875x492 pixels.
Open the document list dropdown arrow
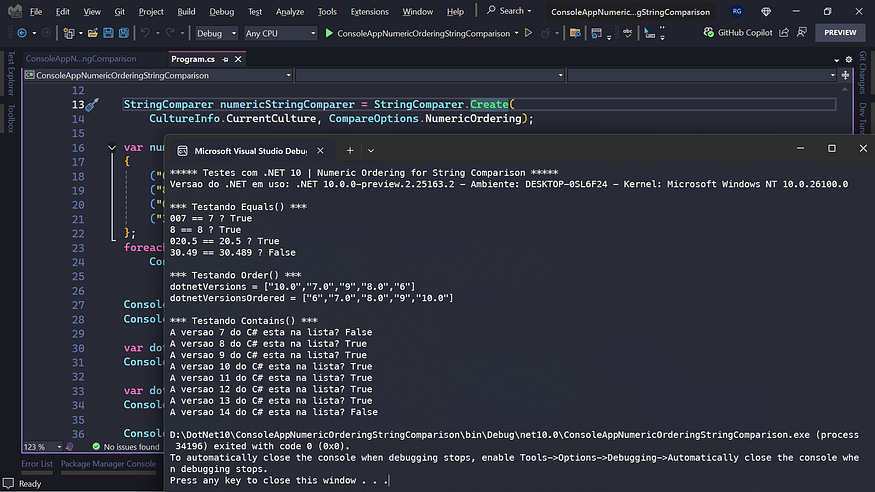(x=836, y=60)
